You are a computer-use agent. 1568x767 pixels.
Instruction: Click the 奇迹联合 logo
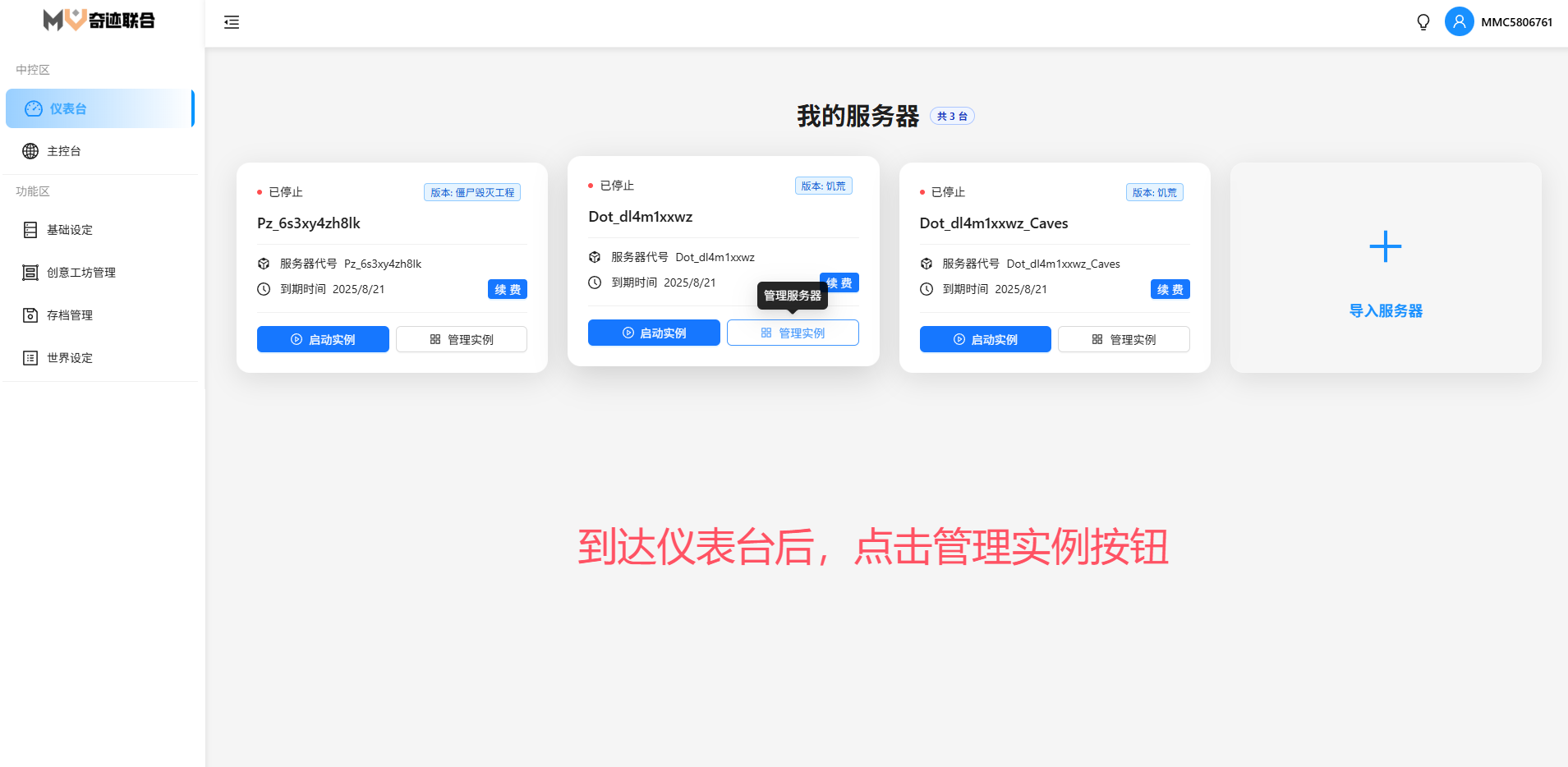click(x=99, y=20)
